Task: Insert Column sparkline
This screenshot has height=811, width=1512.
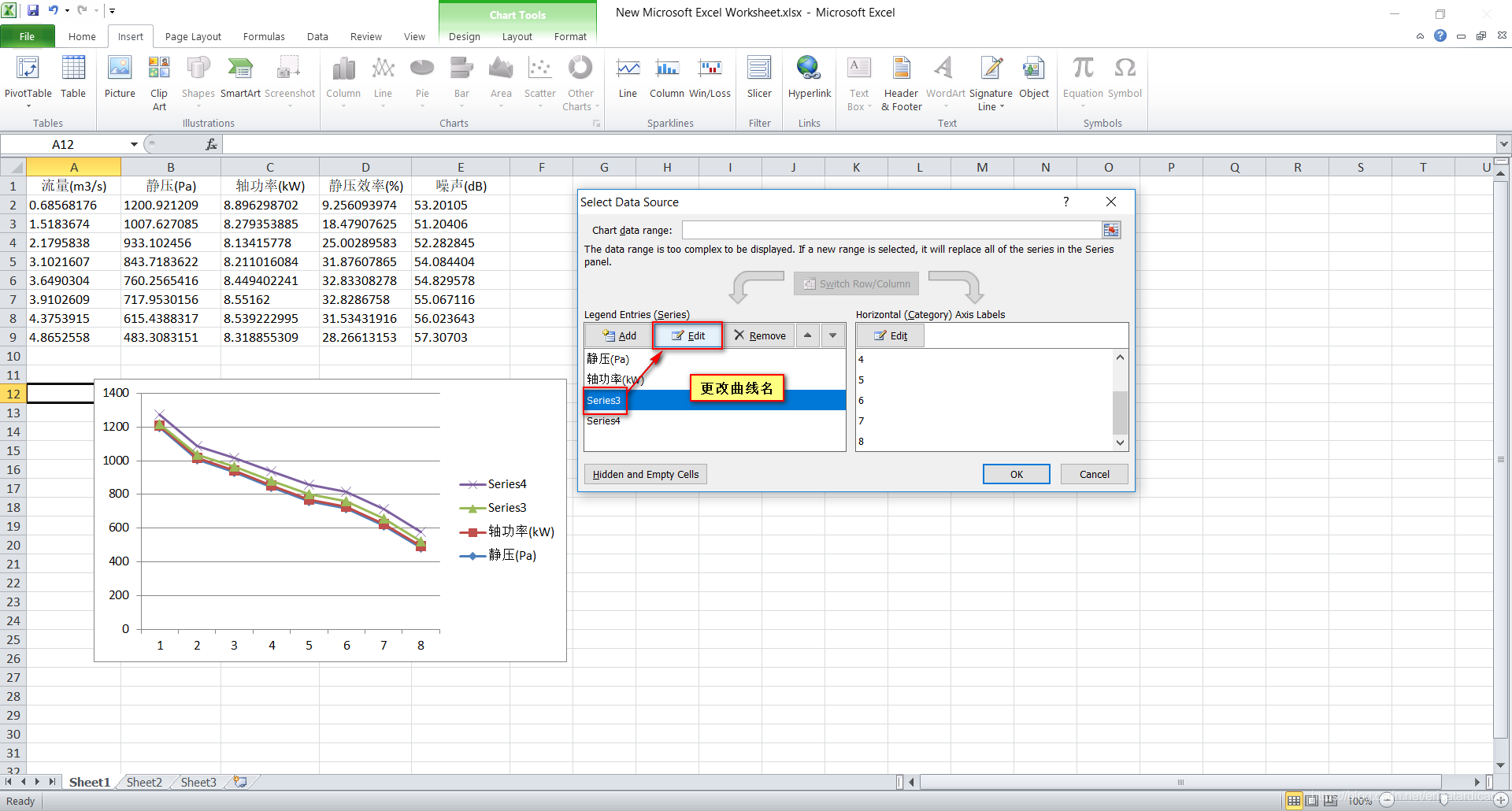Action: (667, 77)
